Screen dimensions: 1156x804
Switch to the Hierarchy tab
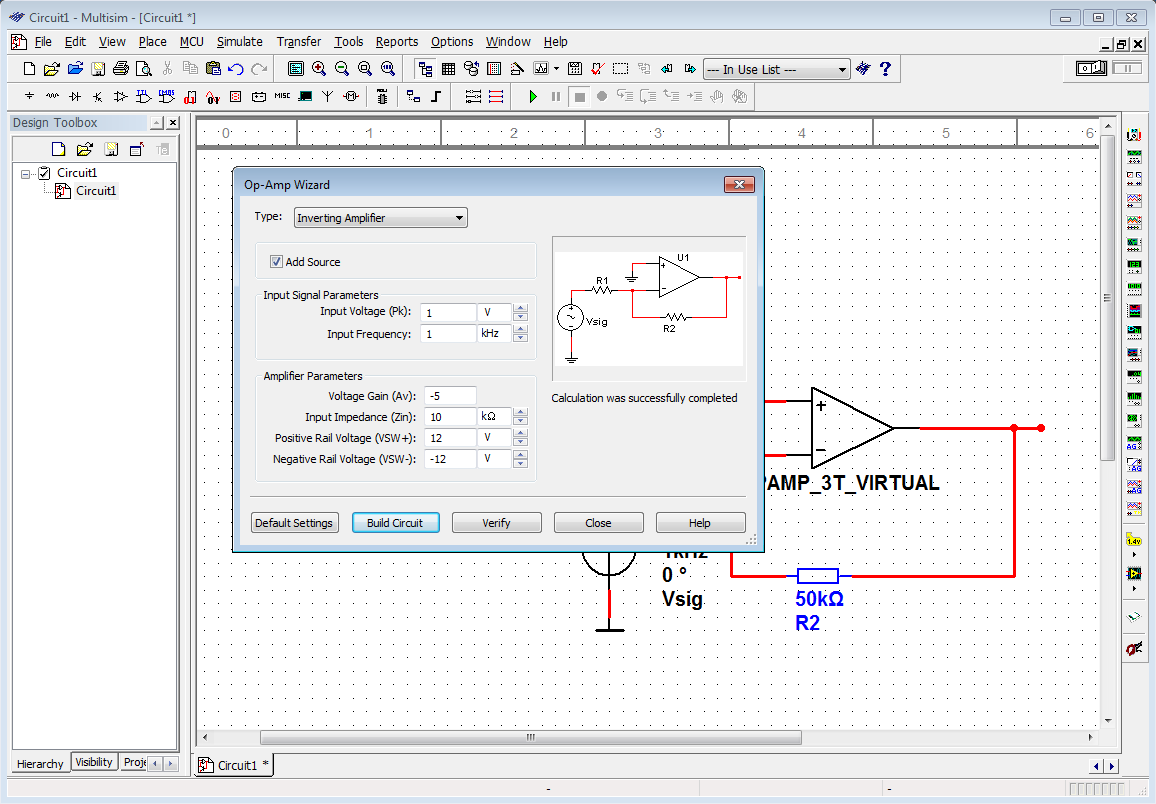pyautogui.click(x=41, y=763)
